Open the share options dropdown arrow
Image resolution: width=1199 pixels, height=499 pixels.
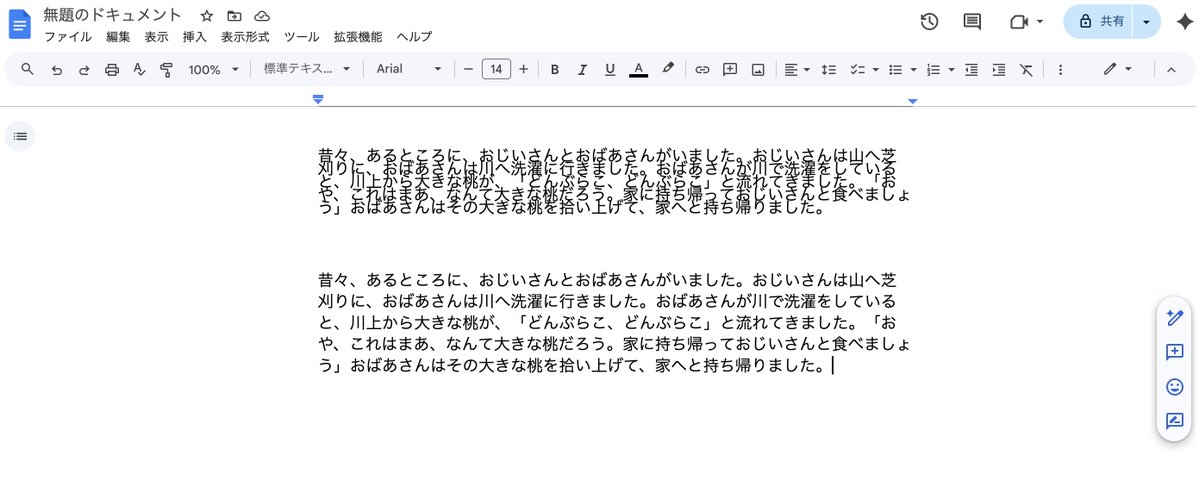coord(1146,21)
